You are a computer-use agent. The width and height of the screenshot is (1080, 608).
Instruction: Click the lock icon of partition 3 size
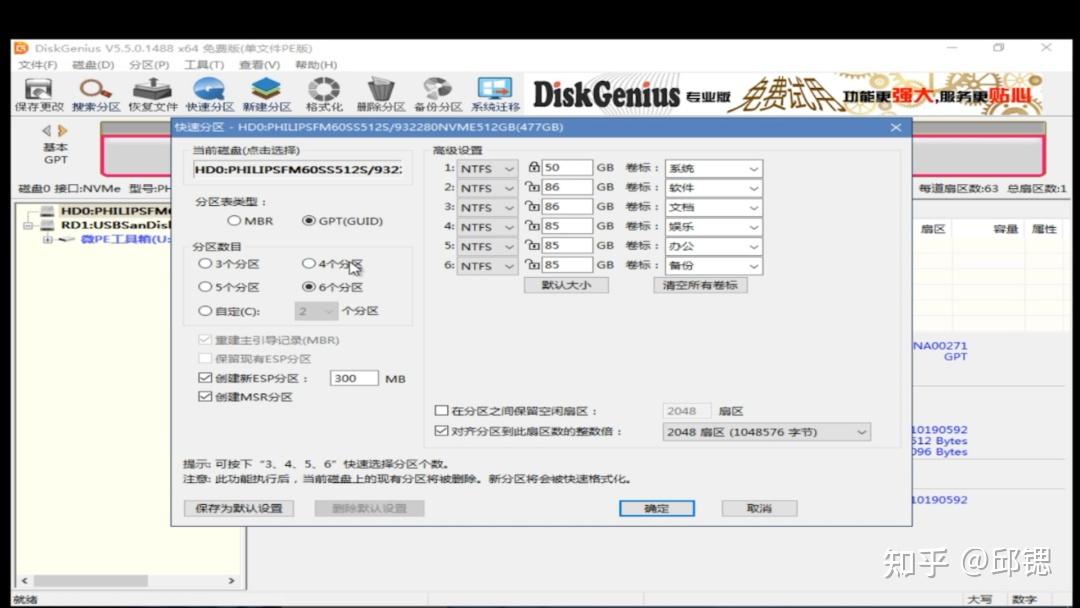tap(532, 206)
